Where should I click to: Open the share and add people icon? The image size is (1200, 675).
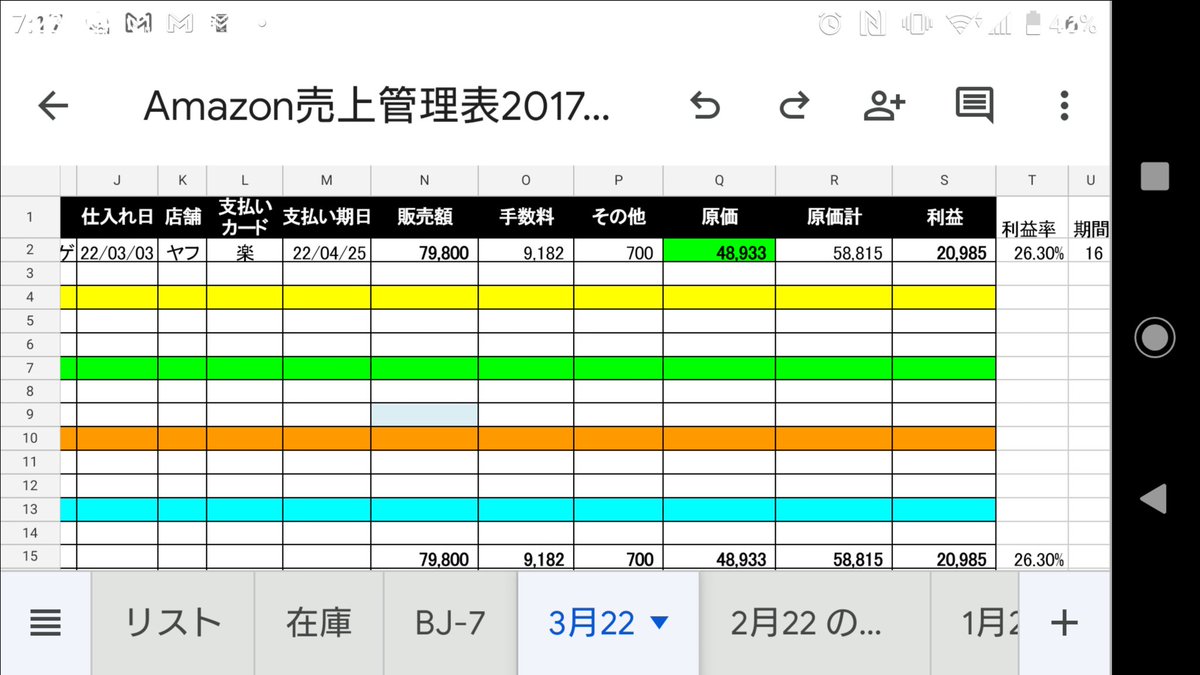pyautogui.click(x=884, y=106)
